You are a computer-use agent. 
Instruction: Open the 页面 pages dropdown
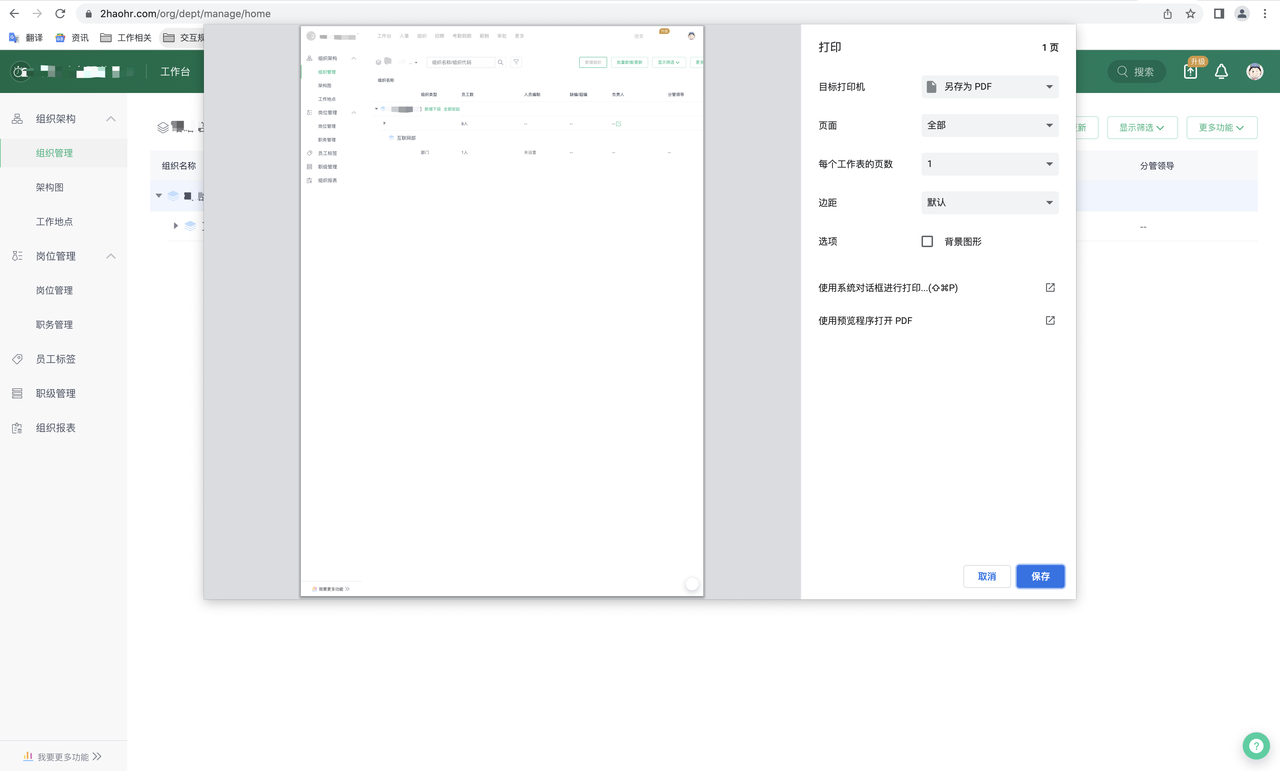tap(989, 126)
